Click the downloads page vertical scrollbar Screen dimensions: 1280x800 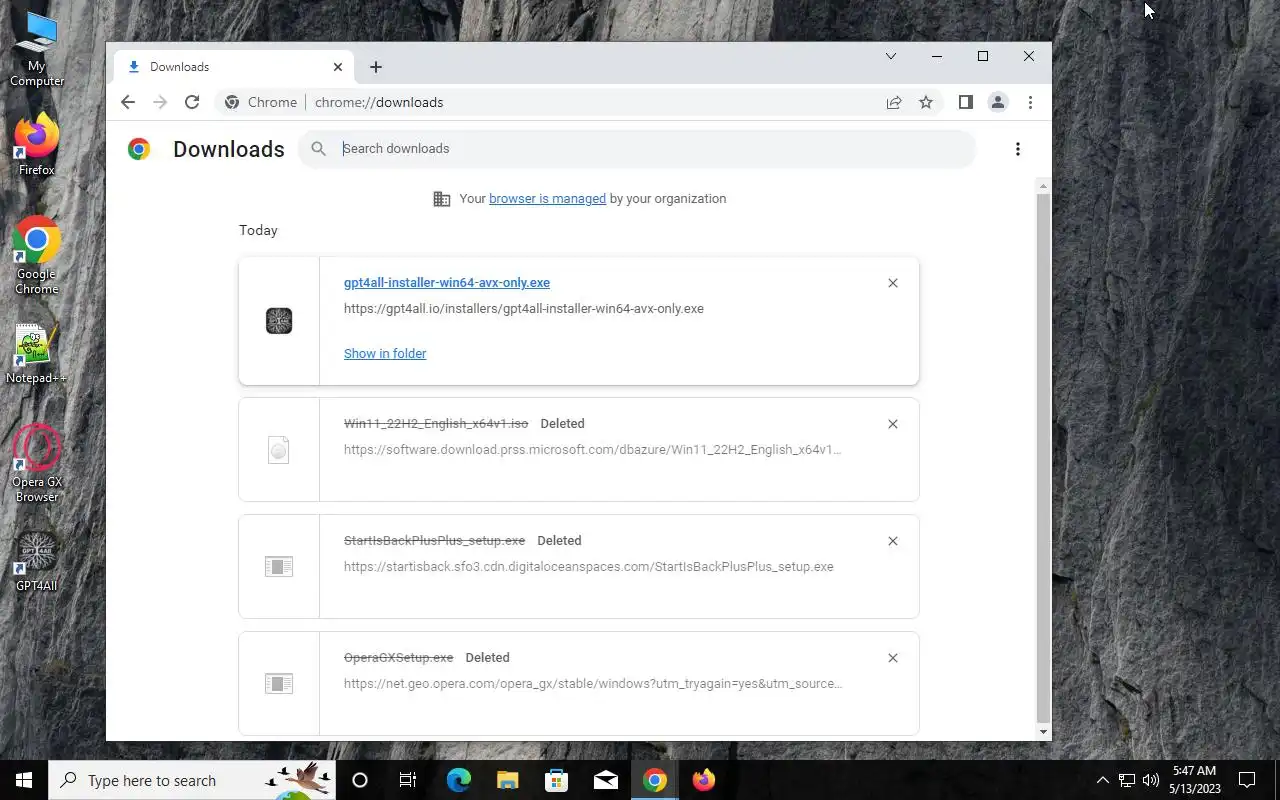pos(1044,458)
